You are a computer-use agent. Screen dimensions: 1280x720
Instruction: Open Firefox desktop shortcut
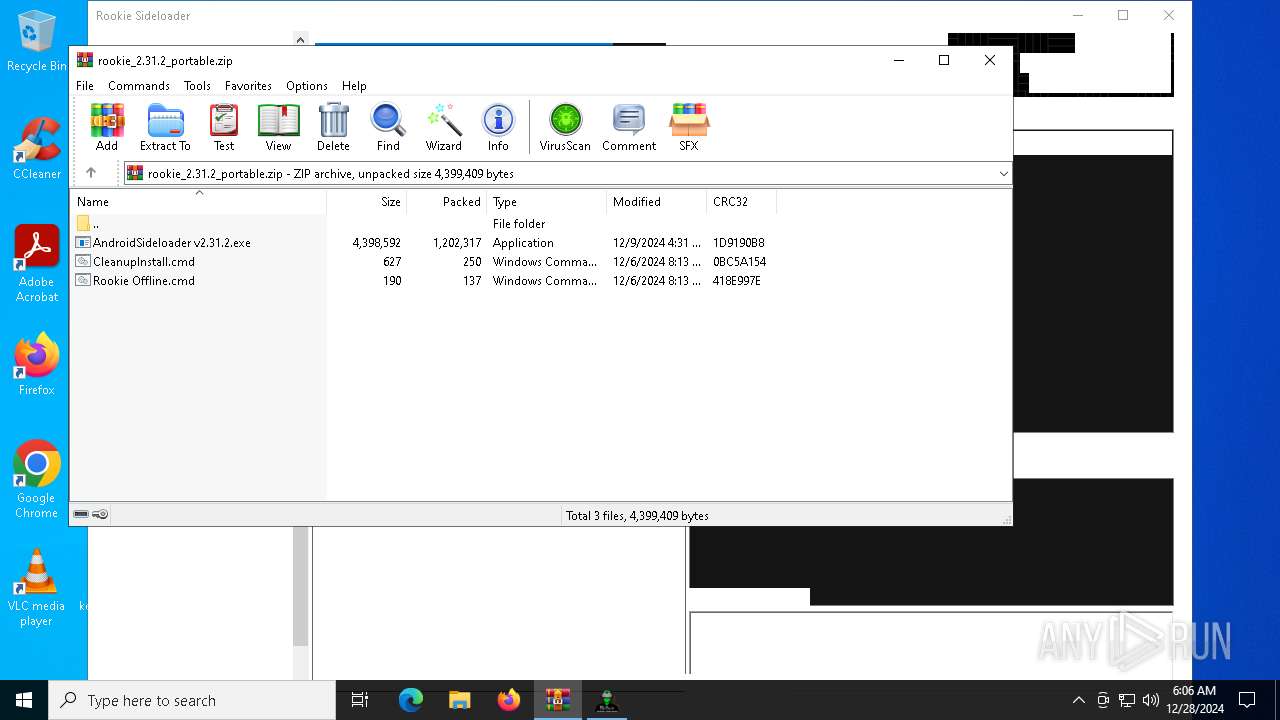click(37, 365)
